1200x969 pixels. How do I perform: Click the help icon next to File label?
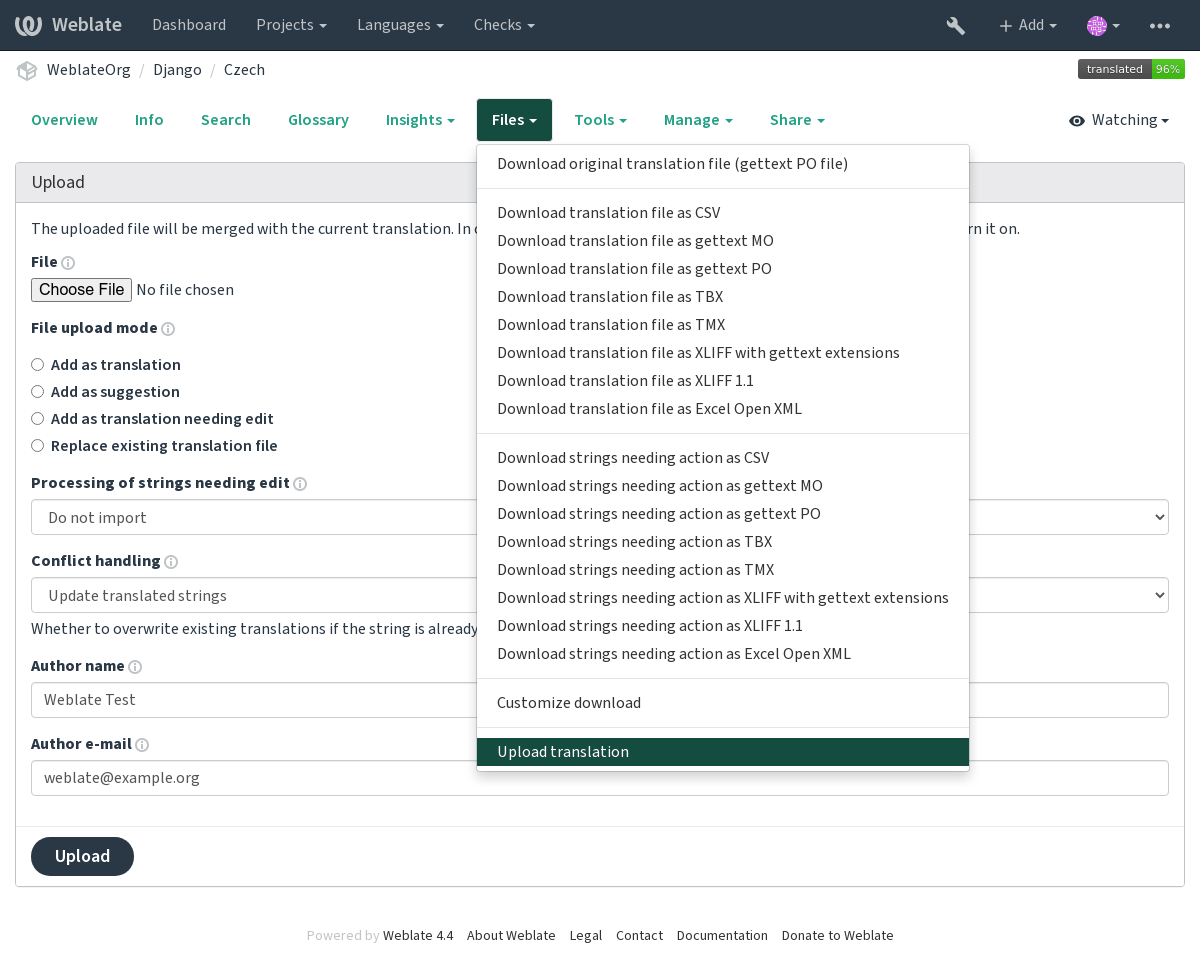(68, 263)
